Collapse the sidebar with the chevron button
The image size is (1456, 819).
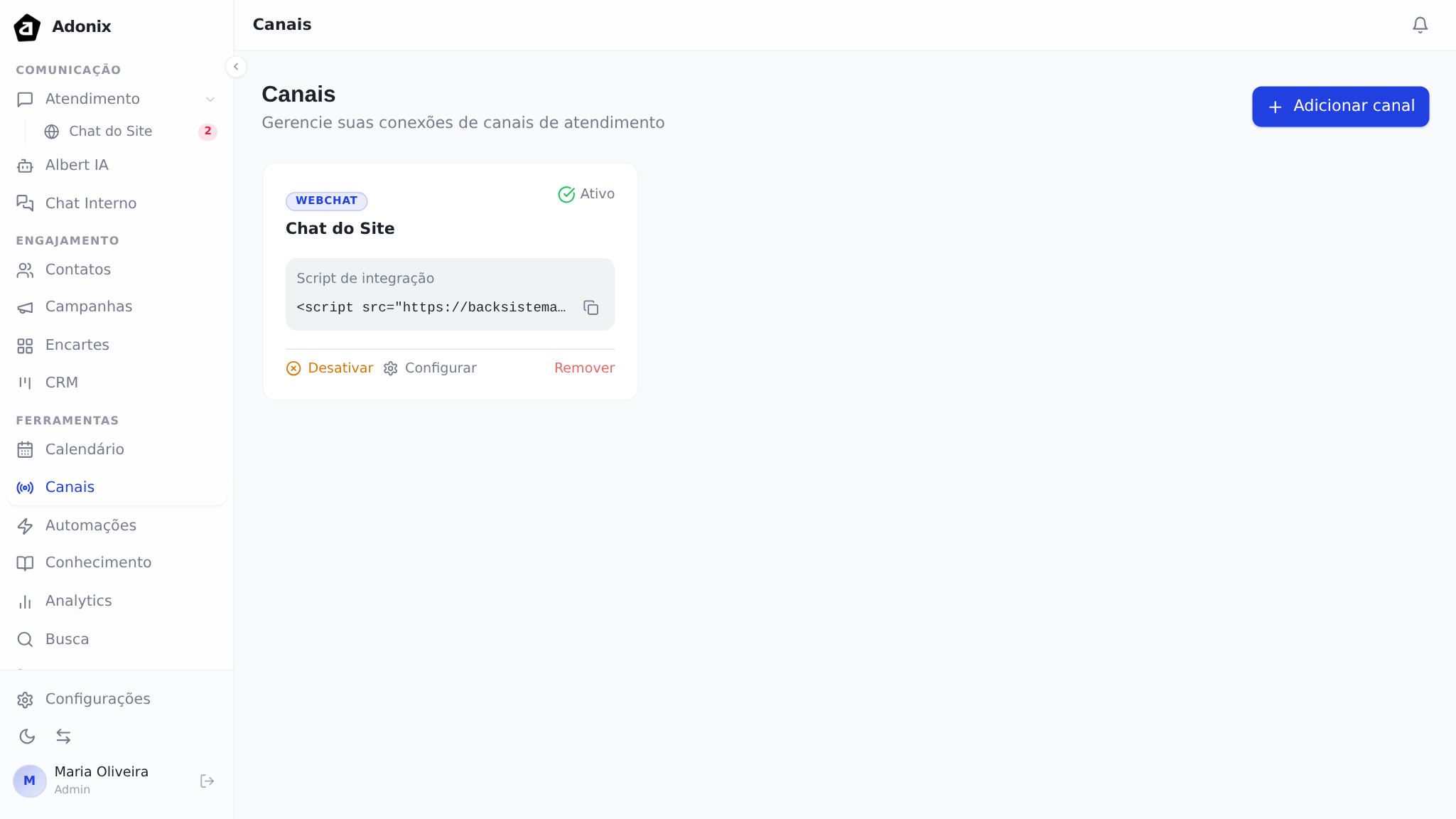coord(236,67)
